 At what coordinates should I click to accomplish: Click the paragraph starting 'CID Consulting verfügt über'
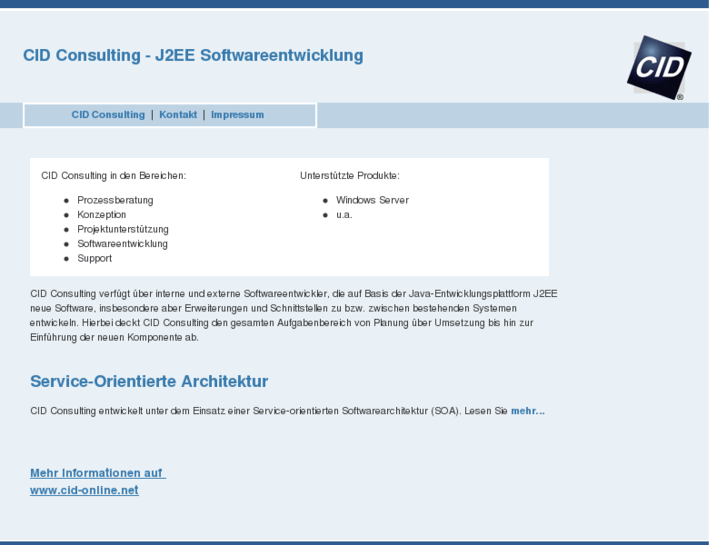pos(293,315)
